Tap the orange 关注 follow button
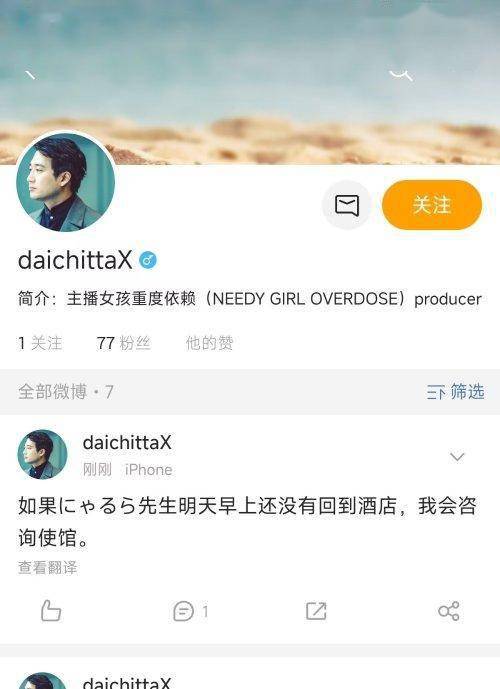The image size is (500, 689). 432,205
